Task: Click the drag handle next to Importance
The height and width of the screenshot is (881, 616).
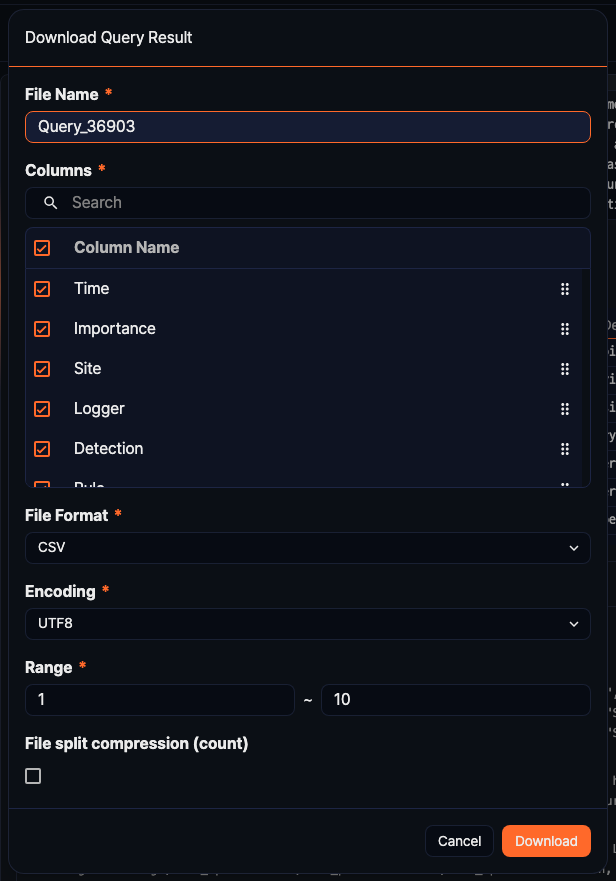Action: tap(565, 328)
